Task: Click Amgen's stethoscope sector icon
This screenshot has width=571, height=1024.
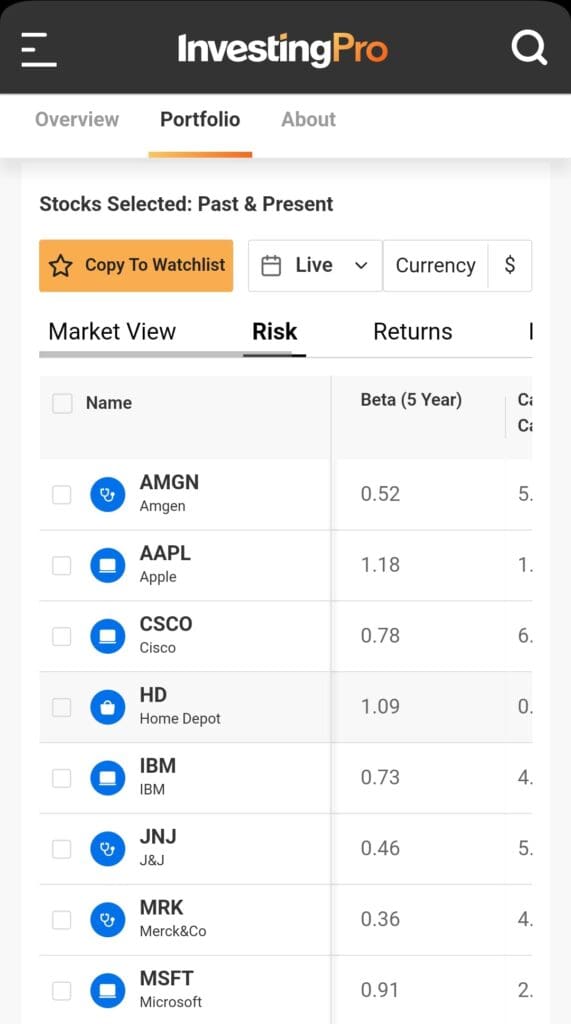Action: click(x=107, y=494)
